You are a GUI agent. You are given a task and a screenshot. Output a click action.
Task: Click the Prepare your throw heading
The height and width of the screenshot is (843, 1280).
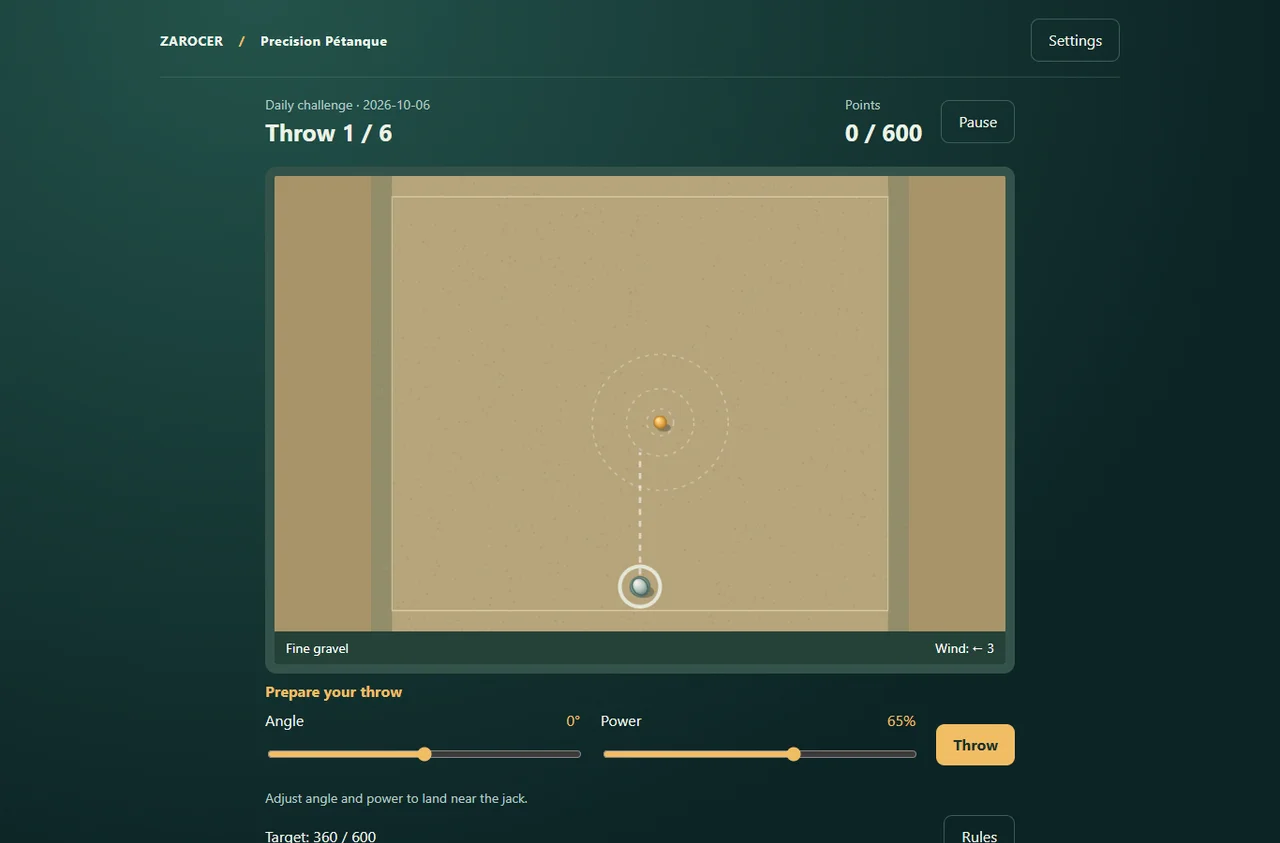[x=334, y=692]
